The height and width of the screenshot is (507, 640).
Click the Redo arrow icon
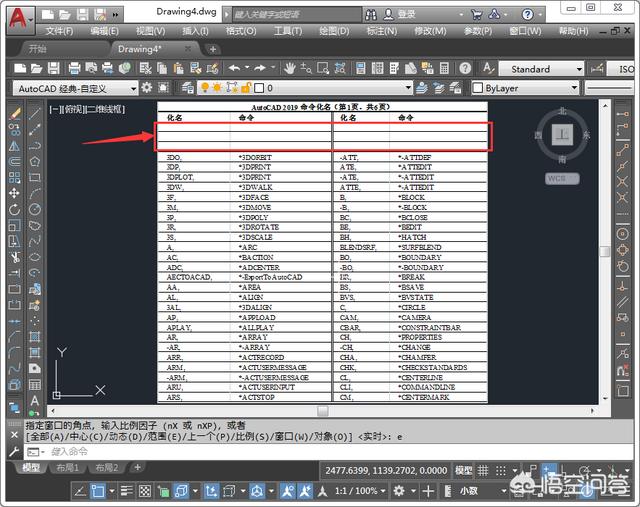click(x=260, y=68)
